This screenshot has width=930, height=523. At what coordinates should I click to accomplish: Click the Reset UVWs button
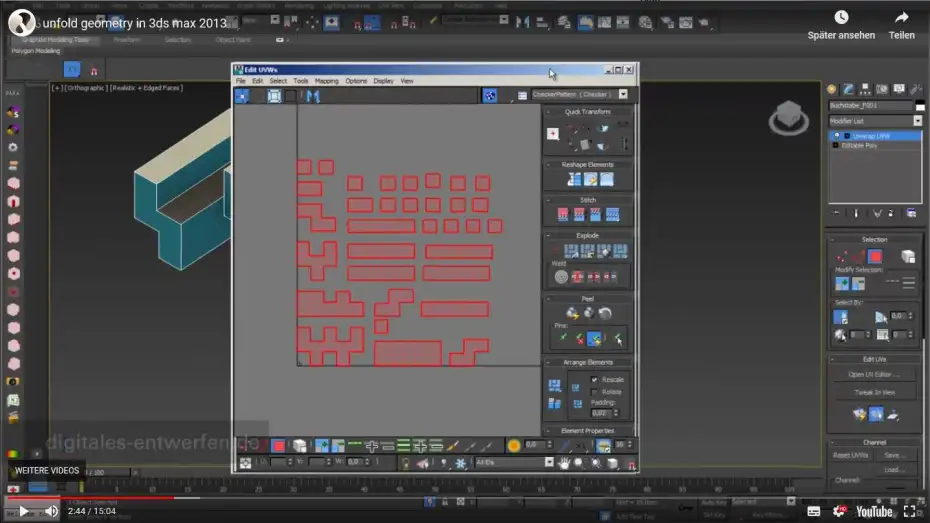click(x=850, y=455)
